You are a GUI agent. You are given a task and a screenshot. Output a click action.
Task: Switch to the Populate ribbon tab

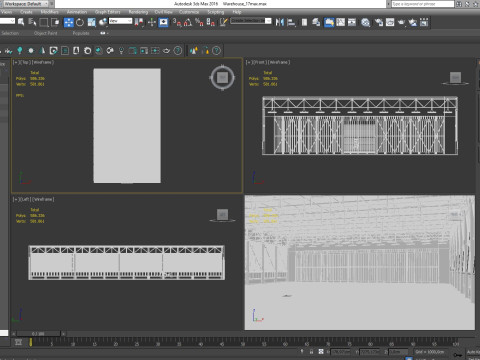point(81,33)
